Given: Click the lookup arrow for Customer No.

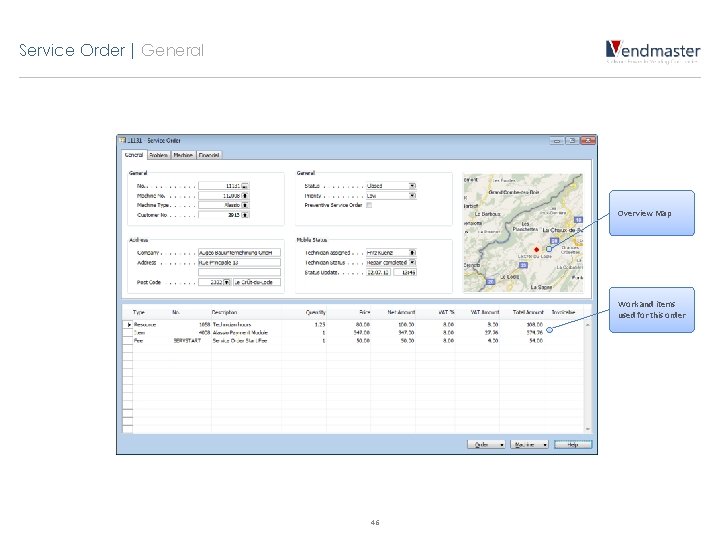Looking at the screenshot, I should [x=245, y=215].
